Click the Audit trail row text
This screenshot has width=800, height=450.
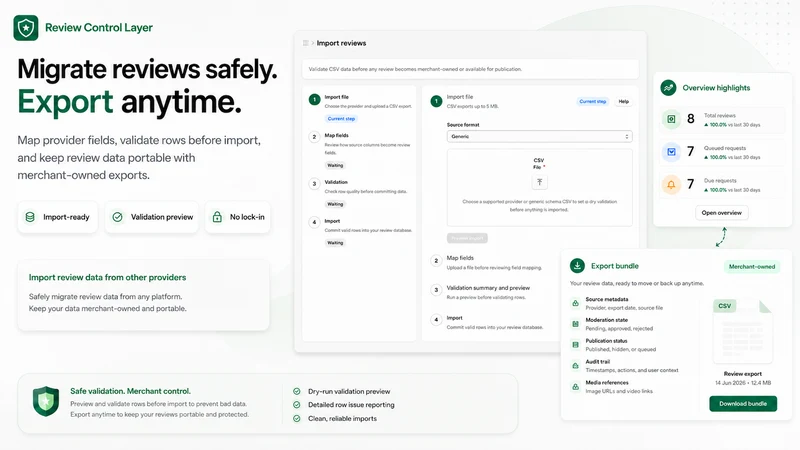pyautogui.click(x=632, y=366)
